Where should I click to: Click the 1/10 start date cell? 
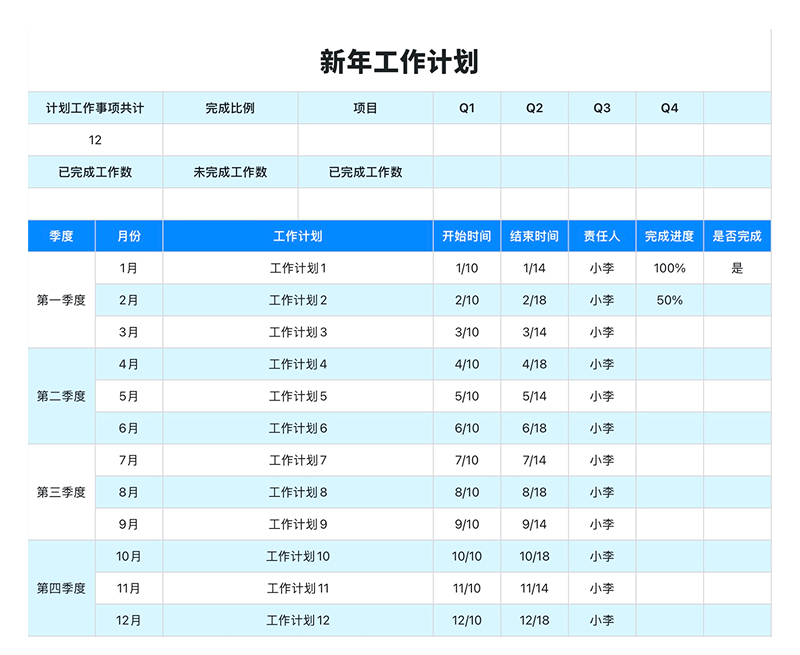467,268
